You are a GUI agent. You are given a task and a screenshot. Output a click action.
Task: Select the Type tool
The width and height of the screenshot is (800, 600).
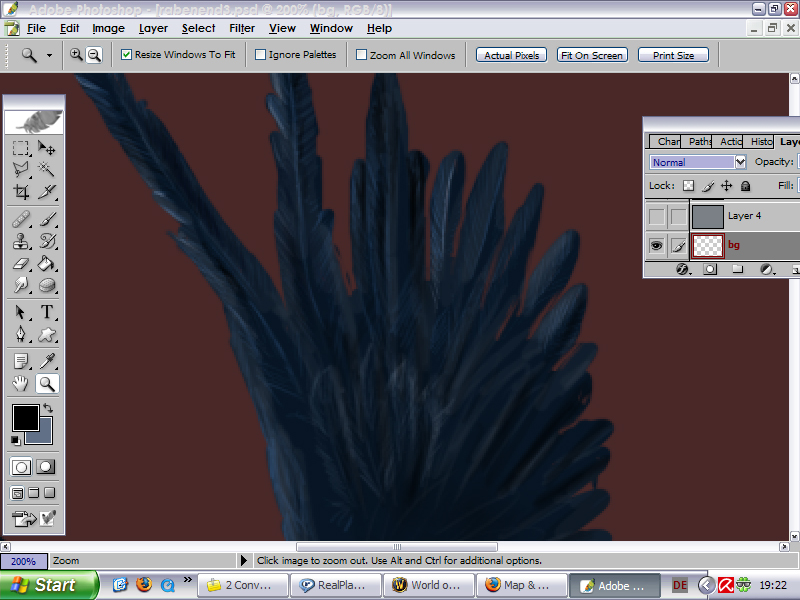[46, 312]
